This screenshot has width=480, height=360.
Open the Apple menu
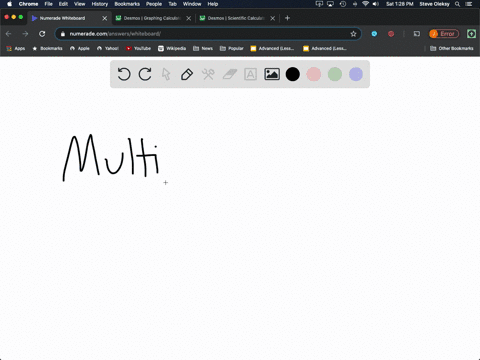coord(9,4)
